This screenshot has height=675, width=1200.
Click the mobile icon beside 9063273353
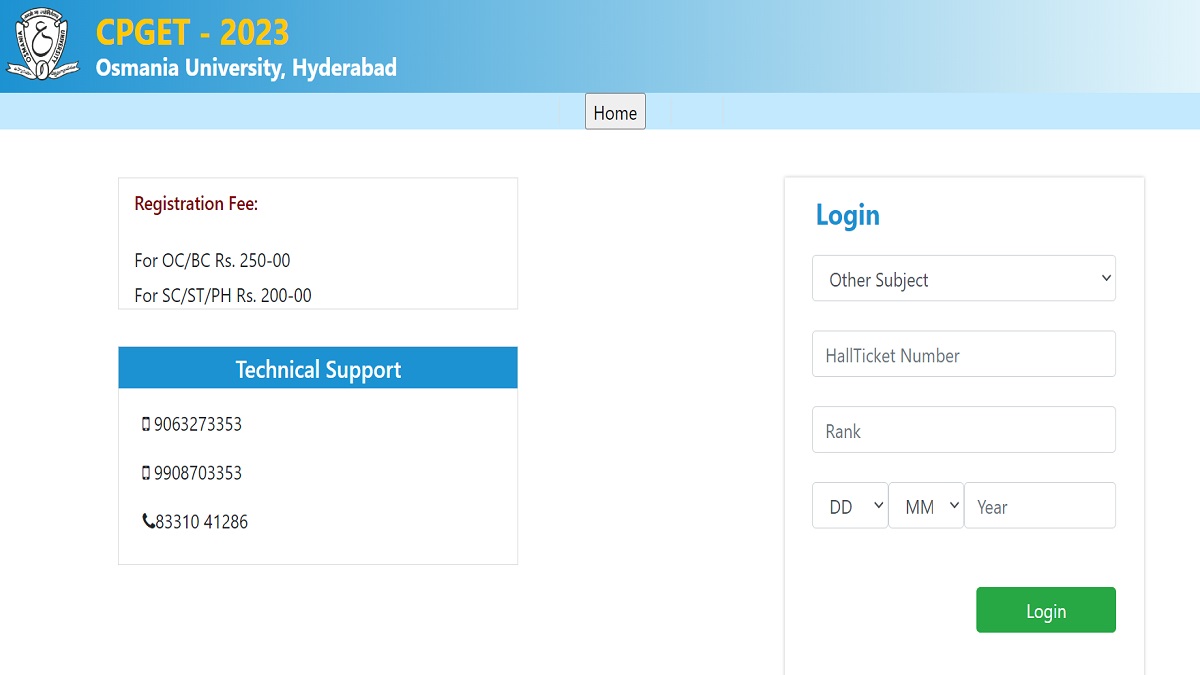coord(146,424)
